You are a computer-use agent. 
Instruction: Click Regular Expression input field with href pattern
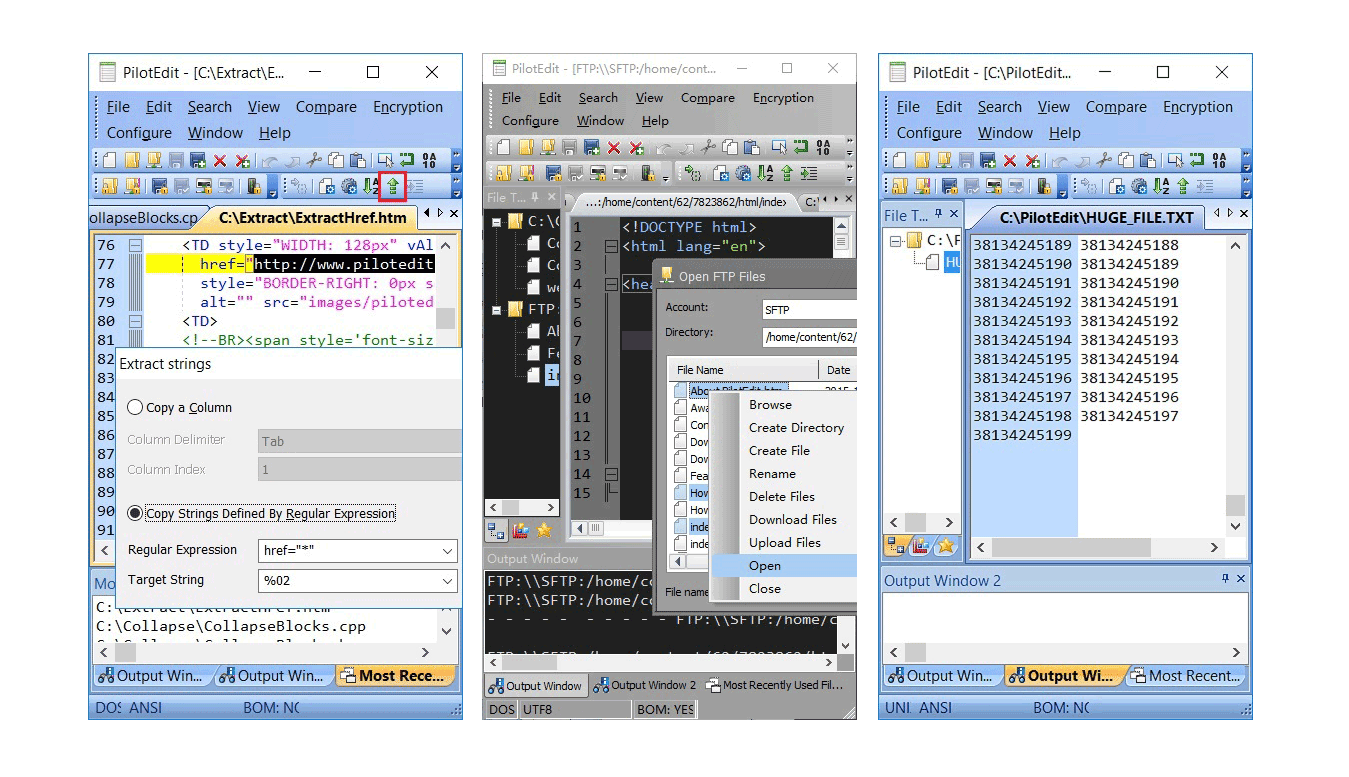pyautogui.click(x=347, y=550)
